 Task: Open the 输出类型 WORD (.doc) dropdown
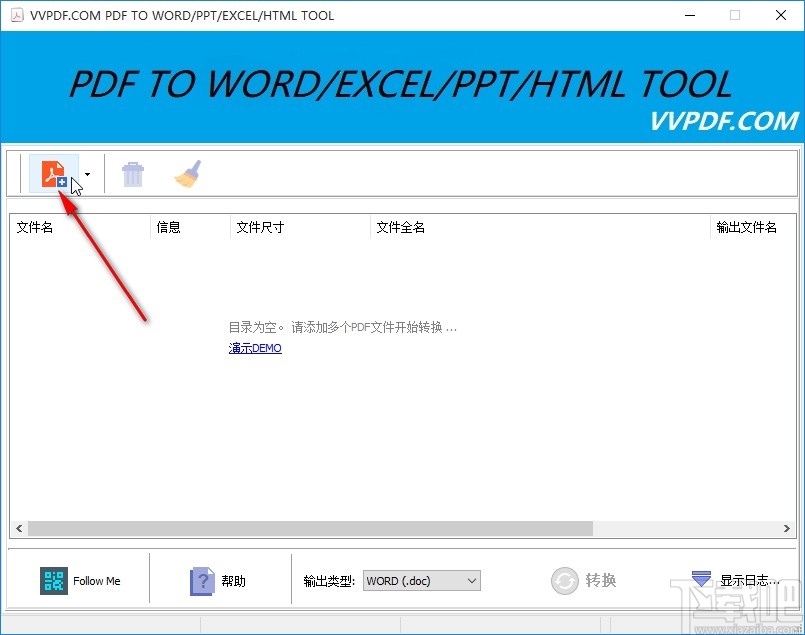coord(421,580)
